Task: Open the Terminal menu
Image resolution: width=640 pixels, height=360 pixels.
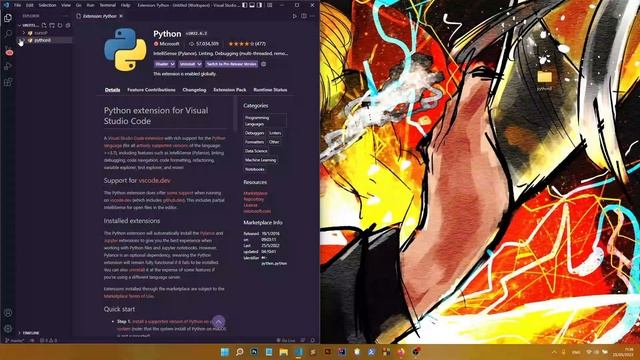Action: tap(108, 5)
